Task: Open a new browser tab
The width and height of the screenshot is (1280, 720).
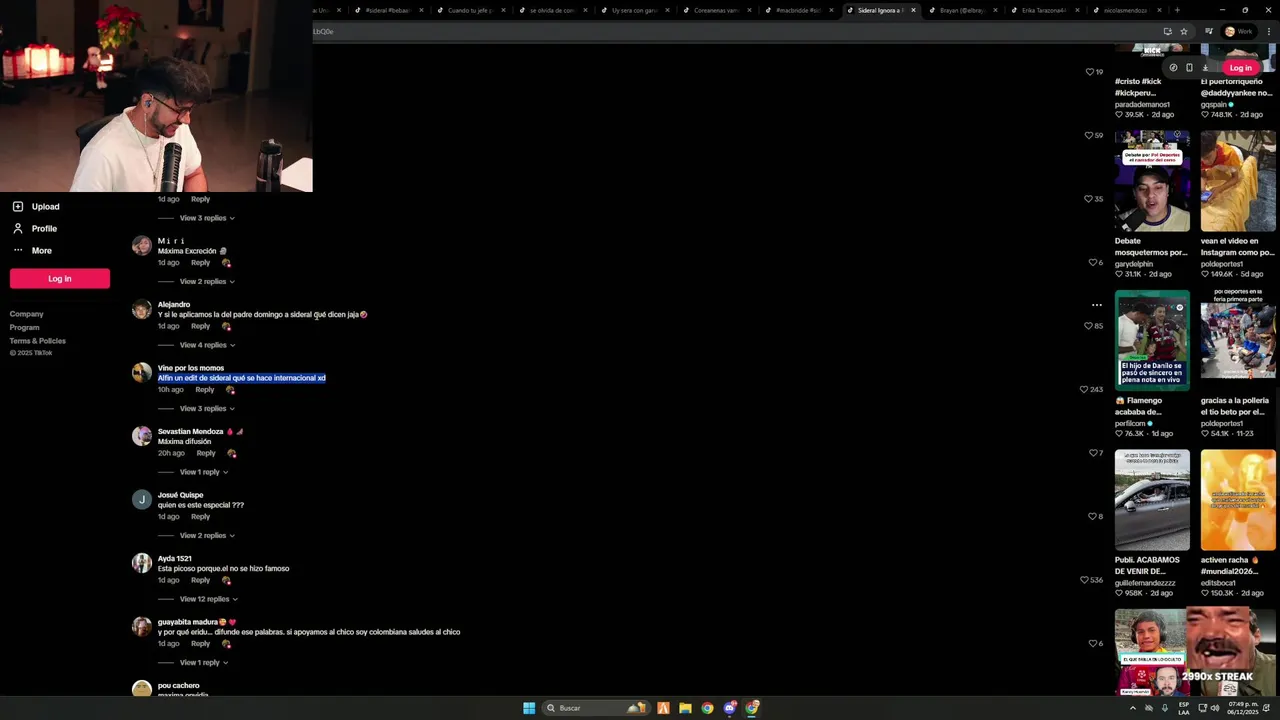Action: (x=1177, y=10)
